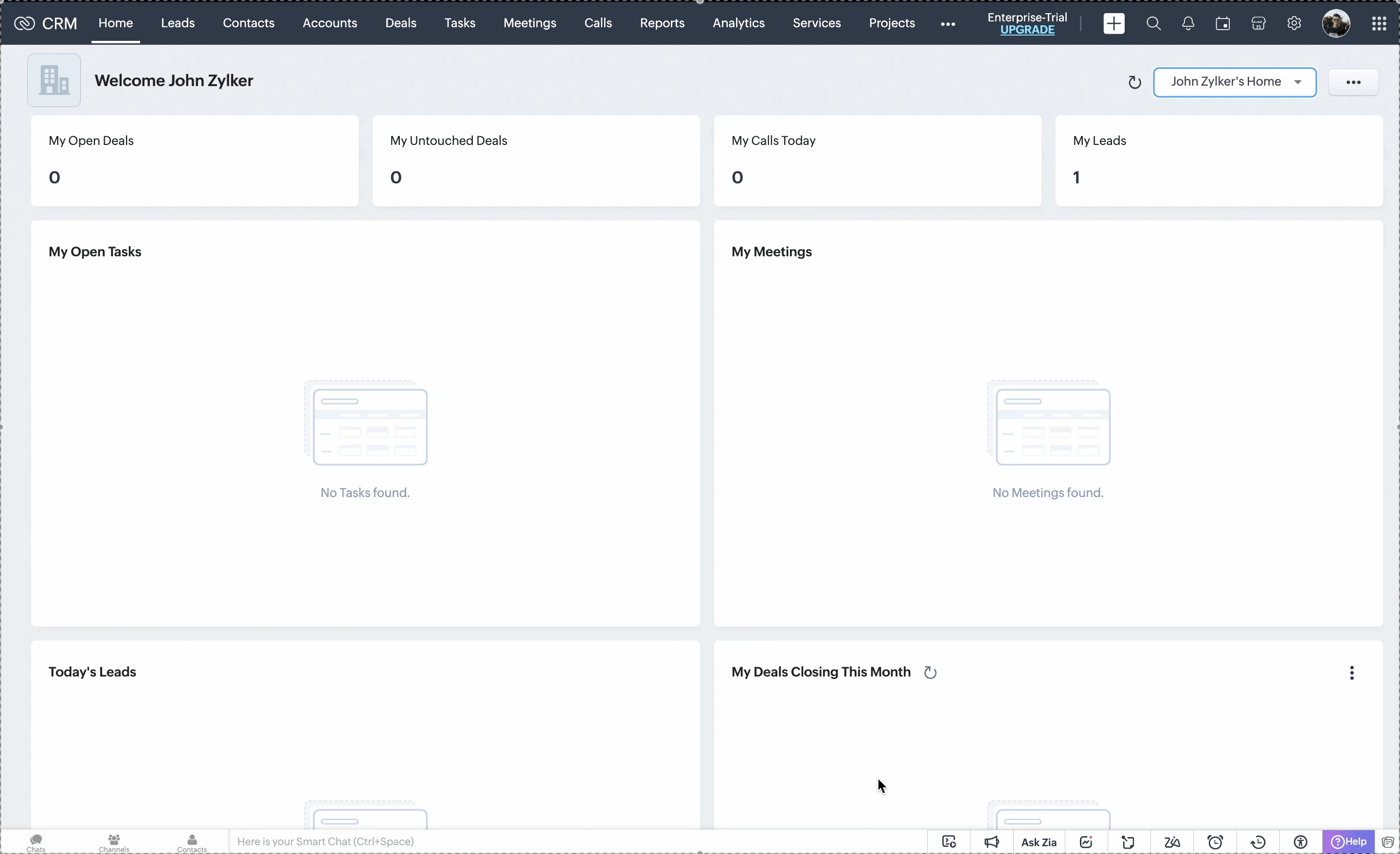Image resolution: width=1400 pixels, height=854 pixels.
Task: Open the search magnifier icon
Action: pos(1153,23)
